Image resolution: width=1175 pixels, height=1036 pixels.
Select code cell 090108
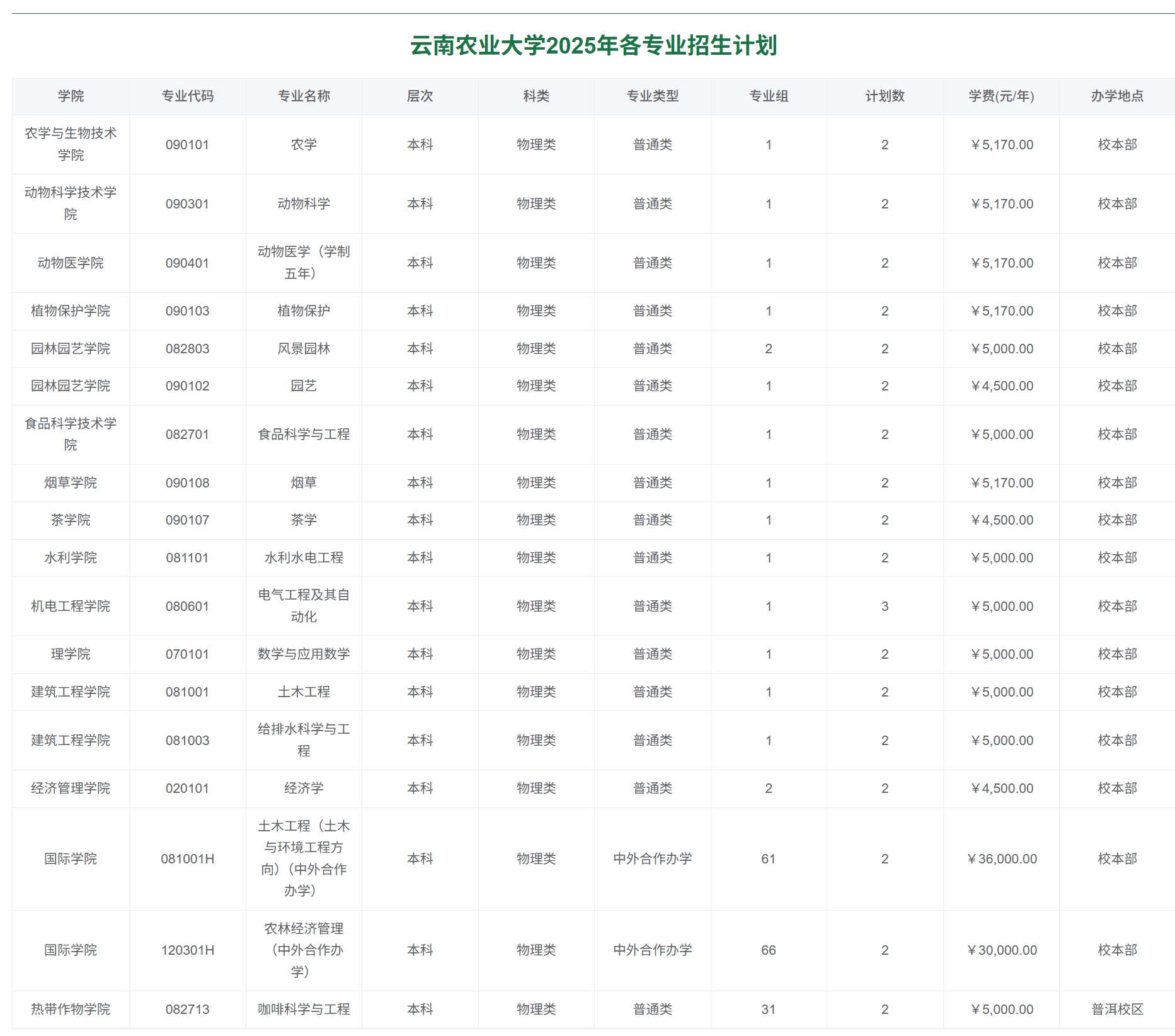click(187, 483)
